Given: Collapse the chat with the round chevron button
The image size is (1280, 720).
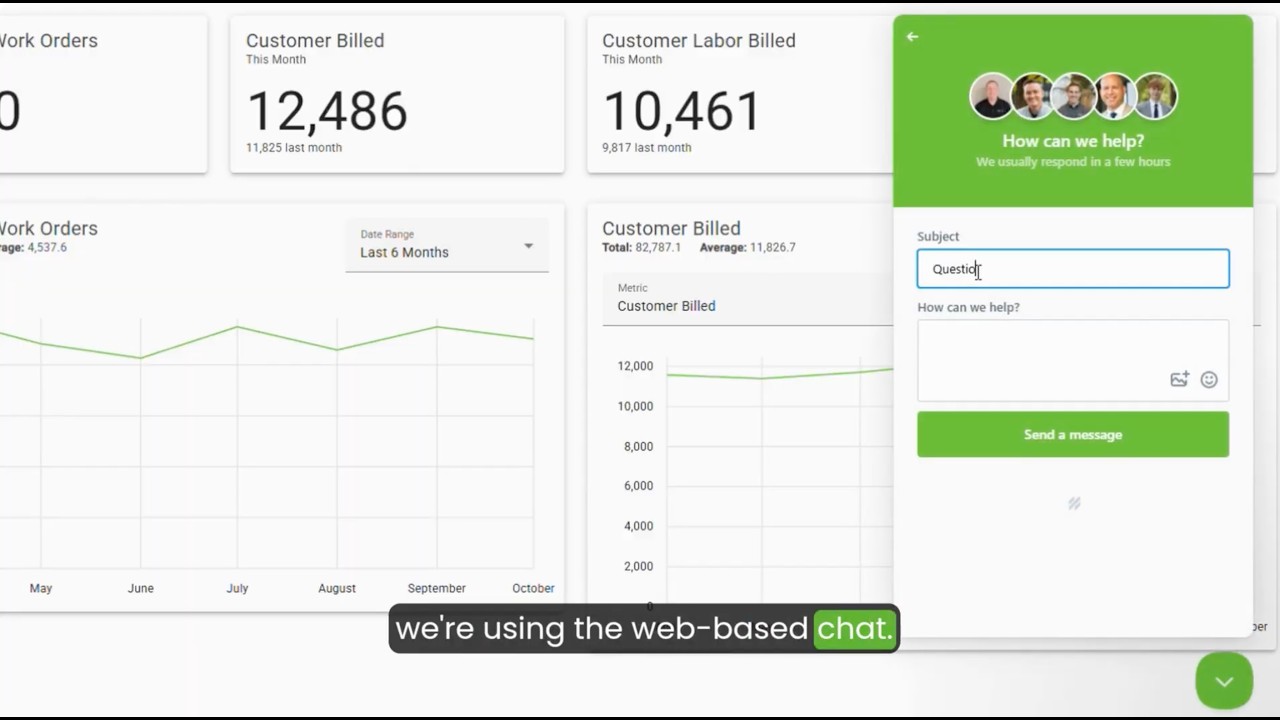Looking at the screenshot, I should (1224, 681).
